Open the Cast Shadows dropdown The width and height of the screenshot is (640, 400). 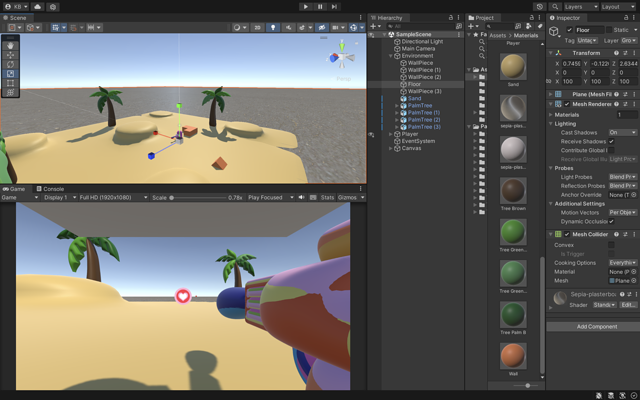pos(622,133)
